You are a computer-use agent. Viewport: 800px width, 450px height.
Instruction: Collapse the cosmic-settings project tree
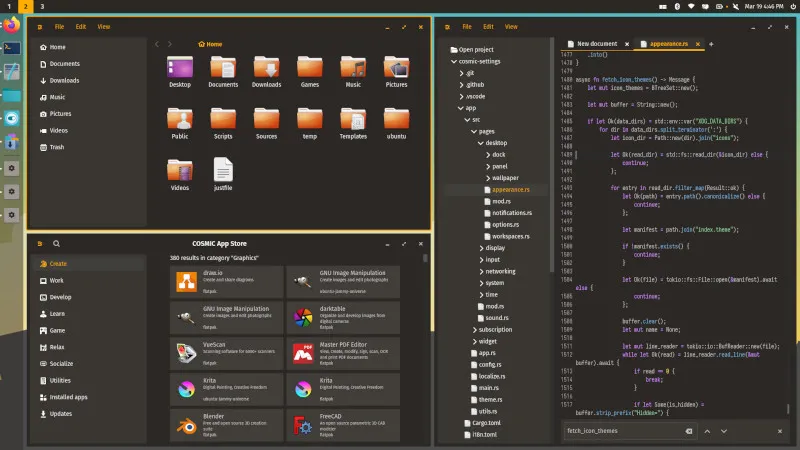click(x=454, y=61)
